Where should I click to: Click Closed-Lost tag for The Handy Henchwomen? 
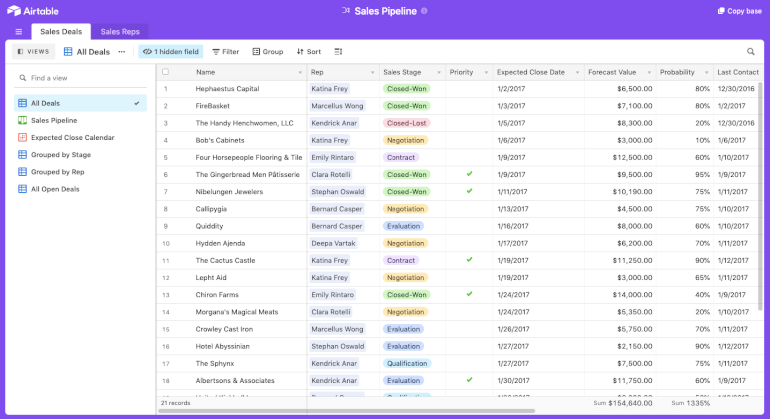pyautogui.click(x=406, y=123)
